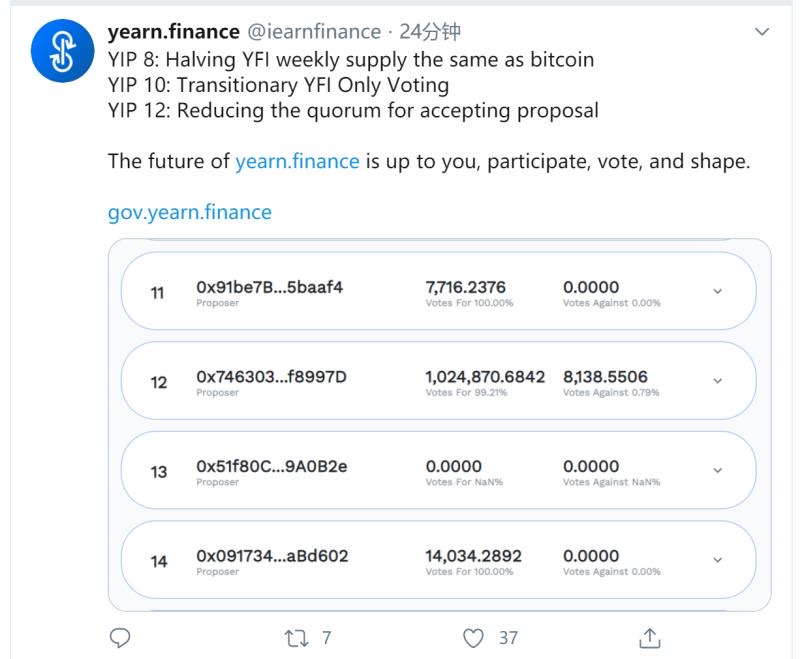
Task: Click the 24分钟 timestamp
Action: click(420, 31)
